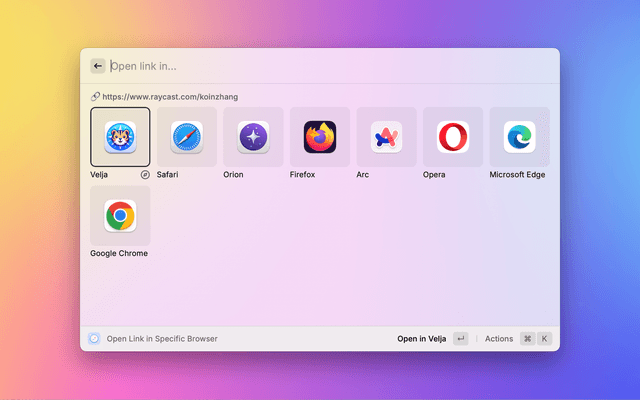Click 'Open Link in Specific Browser' footer title
640x400 pixels.
coord(162,339)
